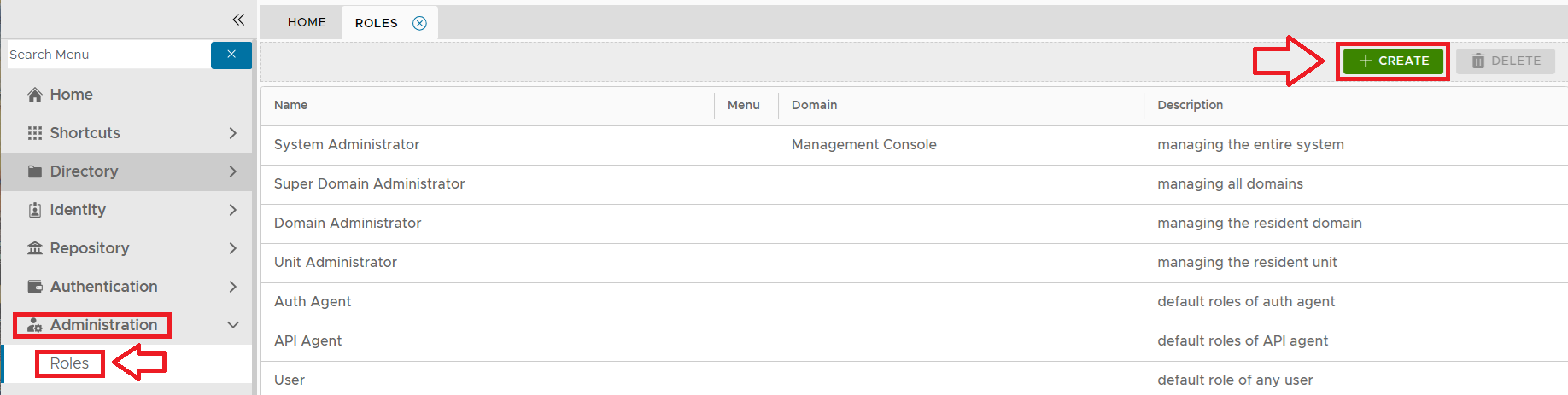Screen dimensions: 1568x395
Task: Switch to the HOME tab
Action: (x=307, y=22)
